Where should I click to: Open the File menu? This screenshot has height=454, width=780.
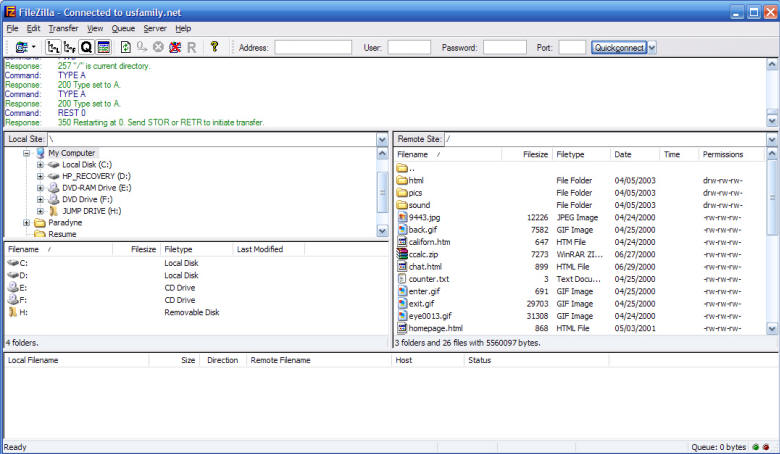tap(12, 28)
